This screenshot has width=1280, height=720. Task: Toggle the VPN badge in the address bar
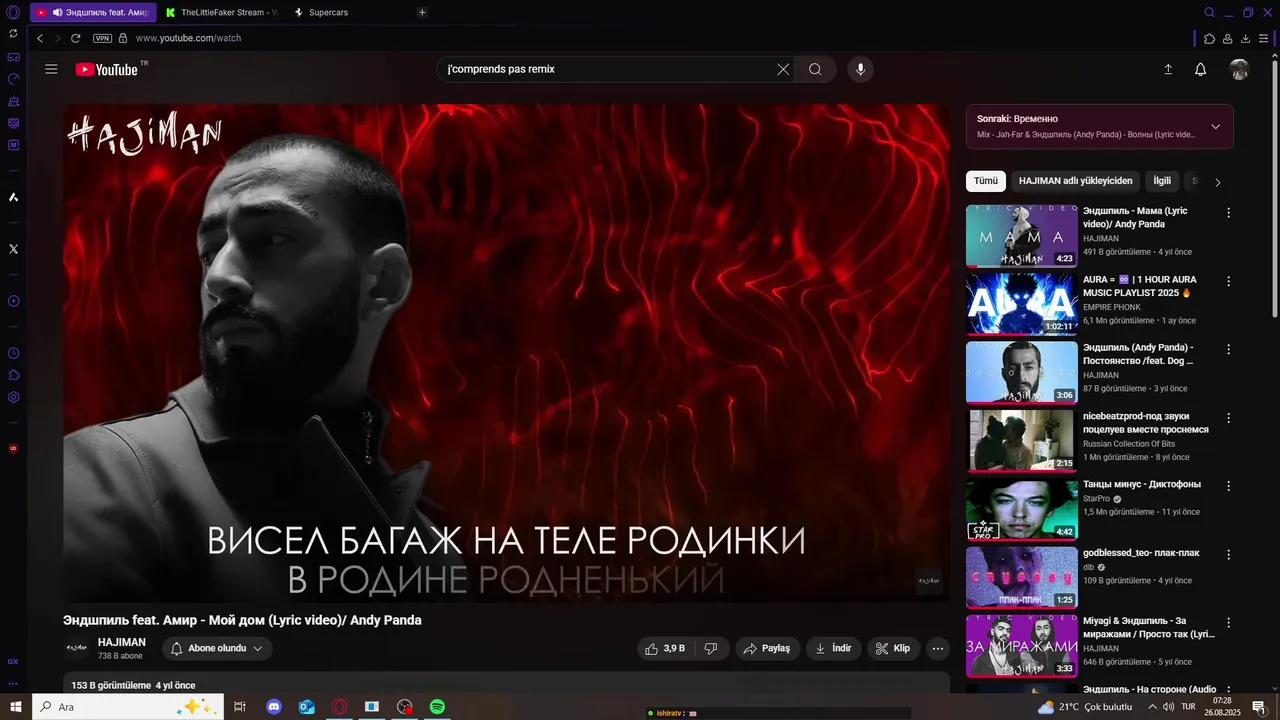click(102, 38)
